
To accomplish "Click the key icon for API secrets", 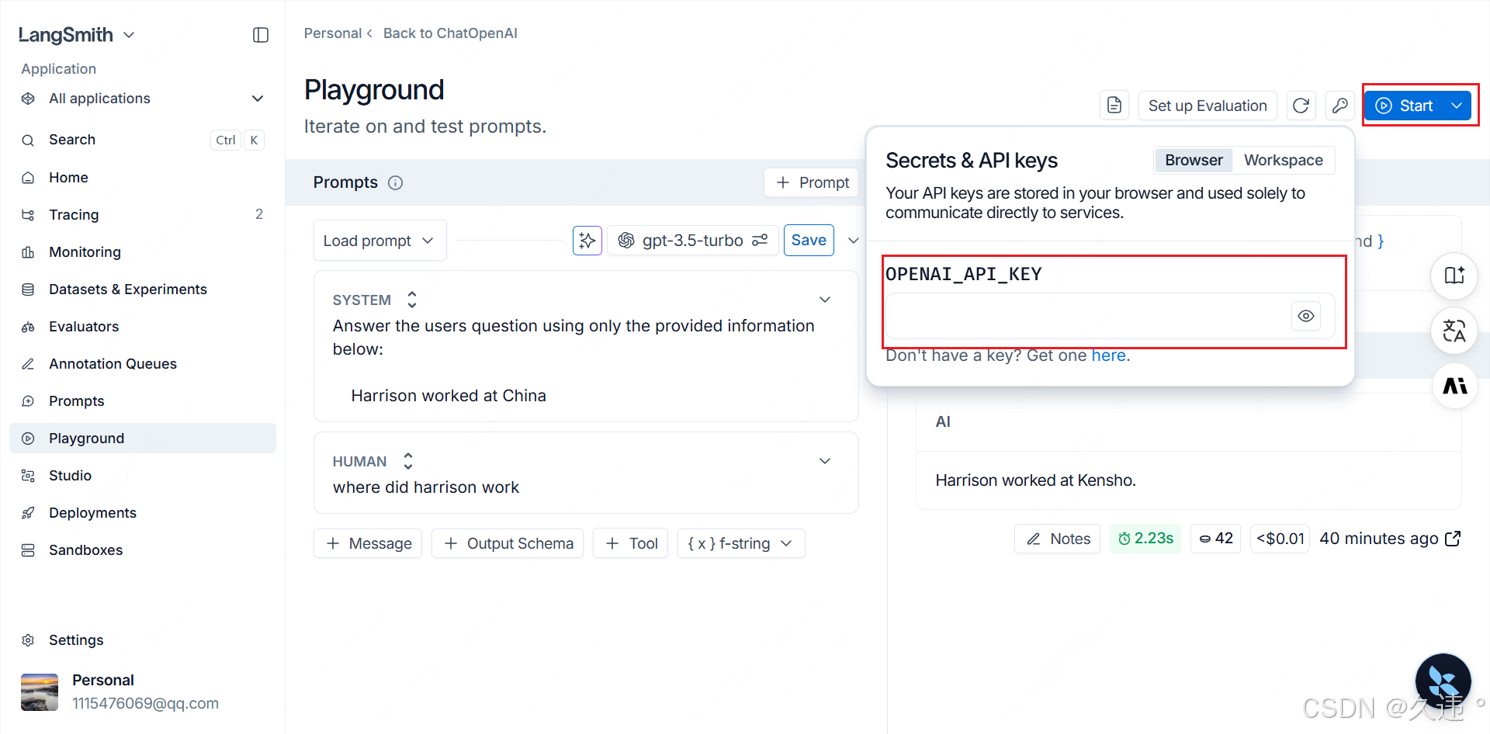I will point(1340,105).
